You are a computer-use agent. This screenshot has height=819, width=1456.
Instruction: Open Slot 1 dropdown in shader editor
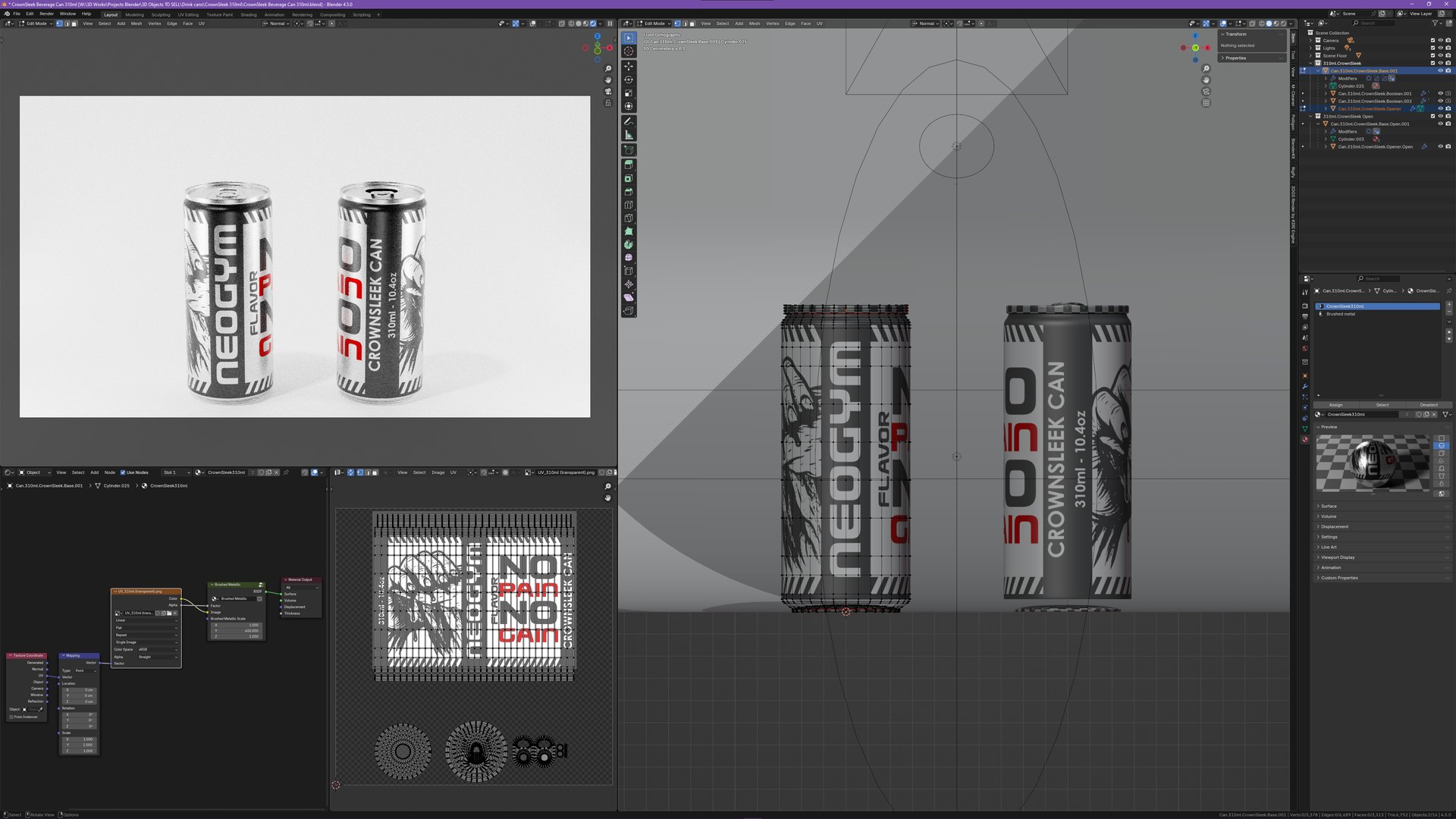coord(177,472)
